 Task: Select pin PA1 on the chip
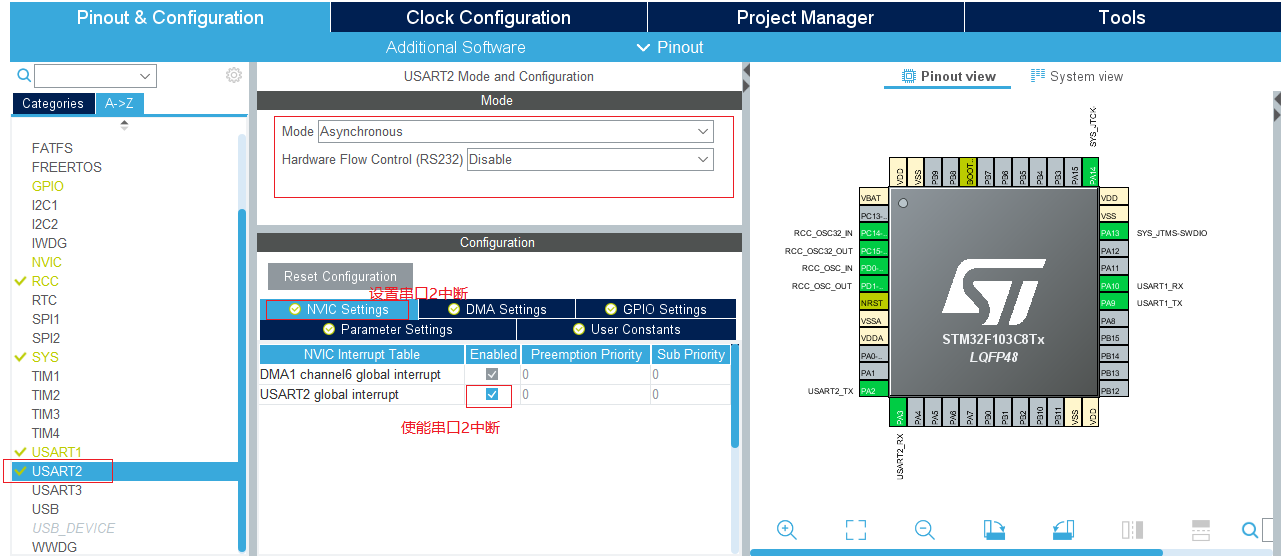tap(873, 373)
